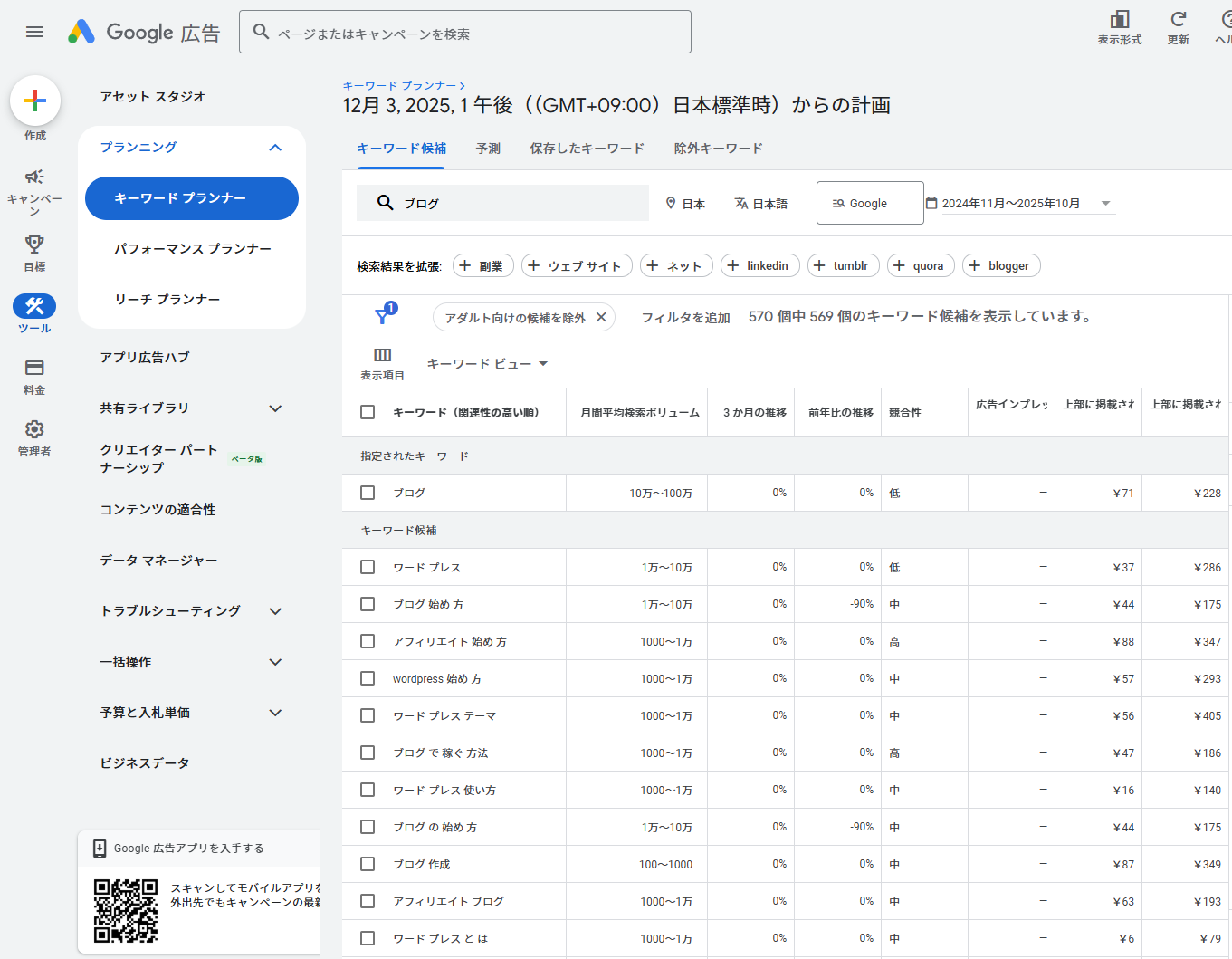Open キャンペーン megaphone icon in sidebar
Viewport: 1232px width, 959px height.
(34, 177)
